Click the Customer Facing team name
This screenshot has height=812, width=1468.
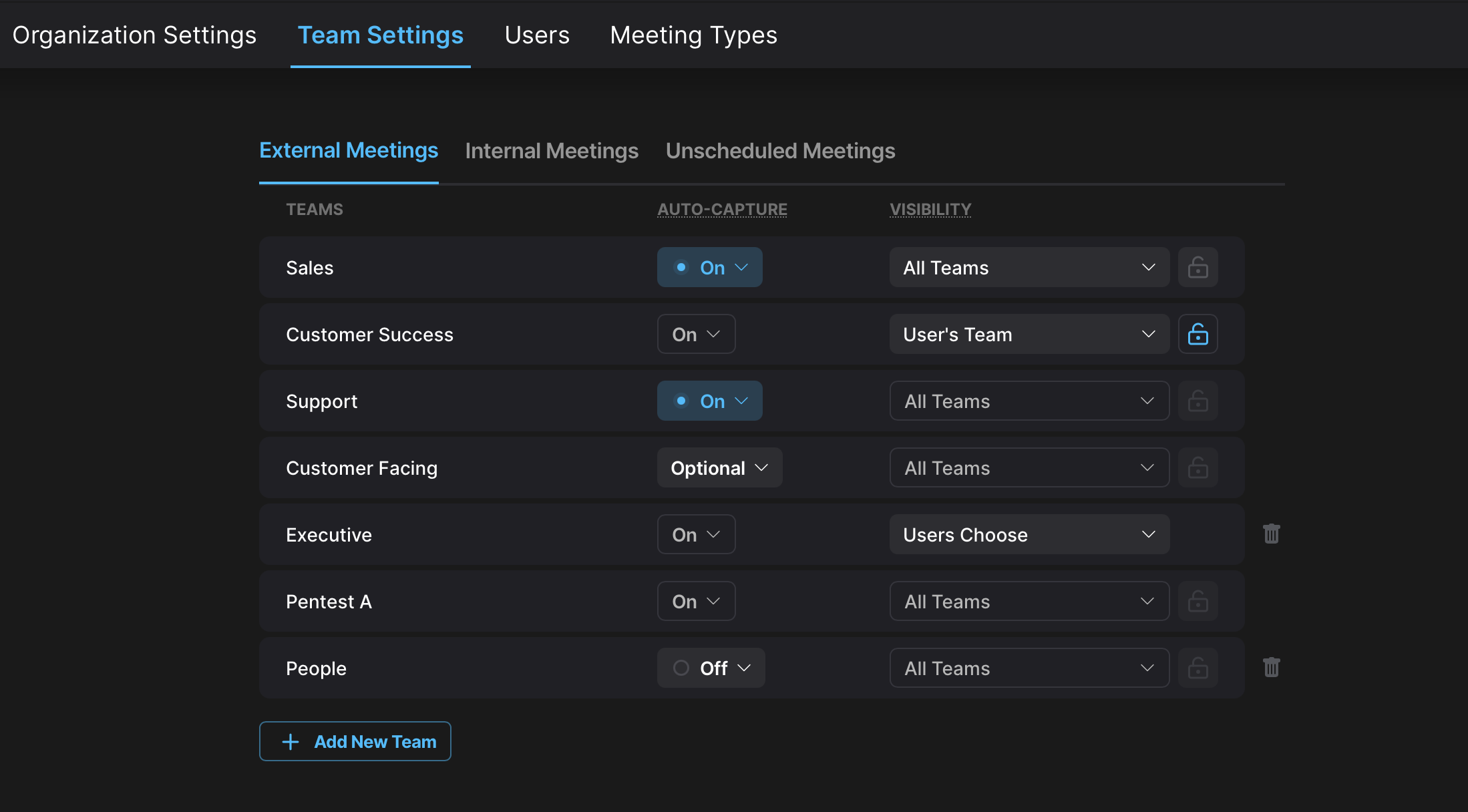pyautogui.click(x=361, y=468)
